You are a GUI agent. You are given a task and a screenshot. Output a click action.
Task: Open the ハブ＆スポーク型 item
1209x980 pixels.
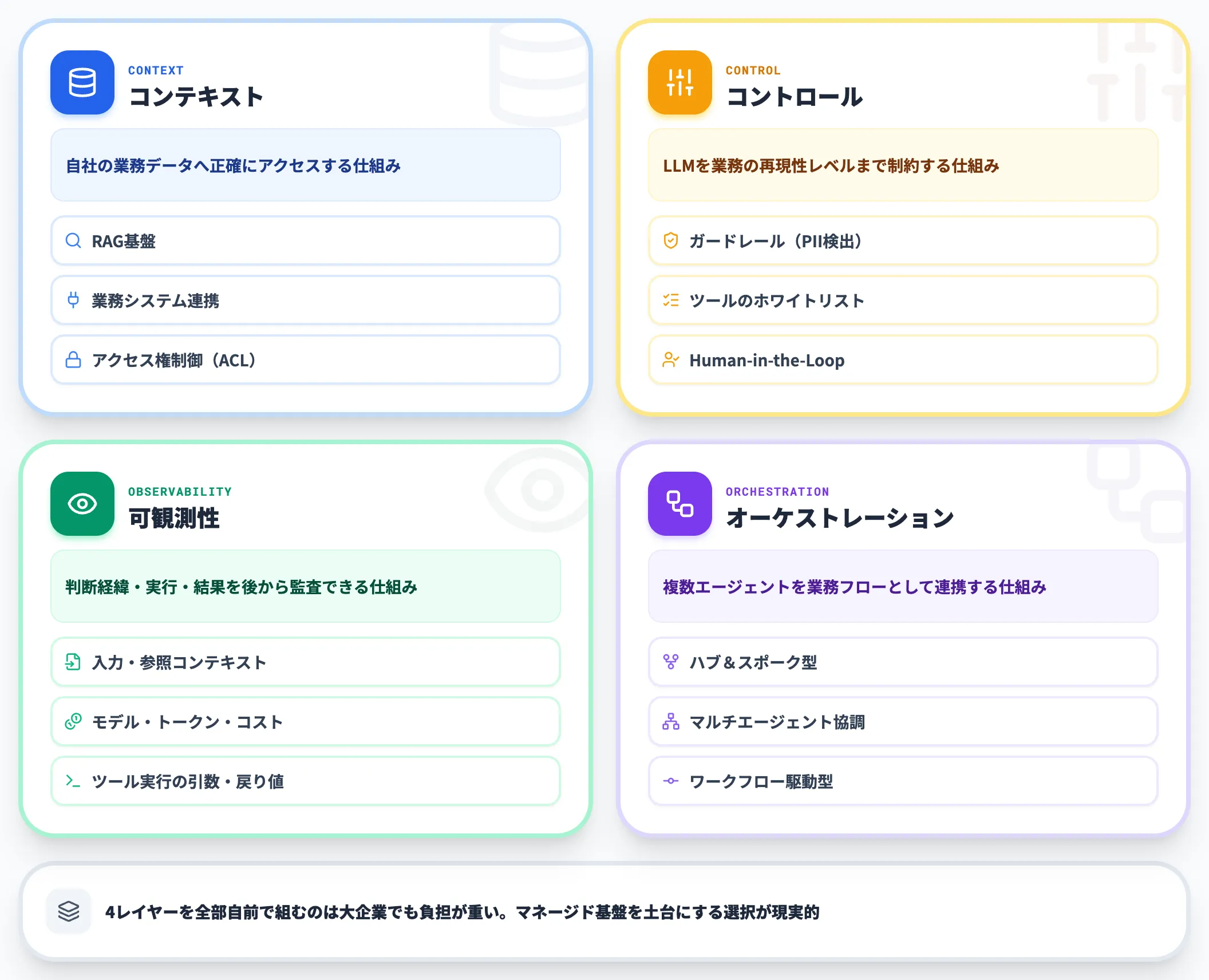click(x=903, y=662)
